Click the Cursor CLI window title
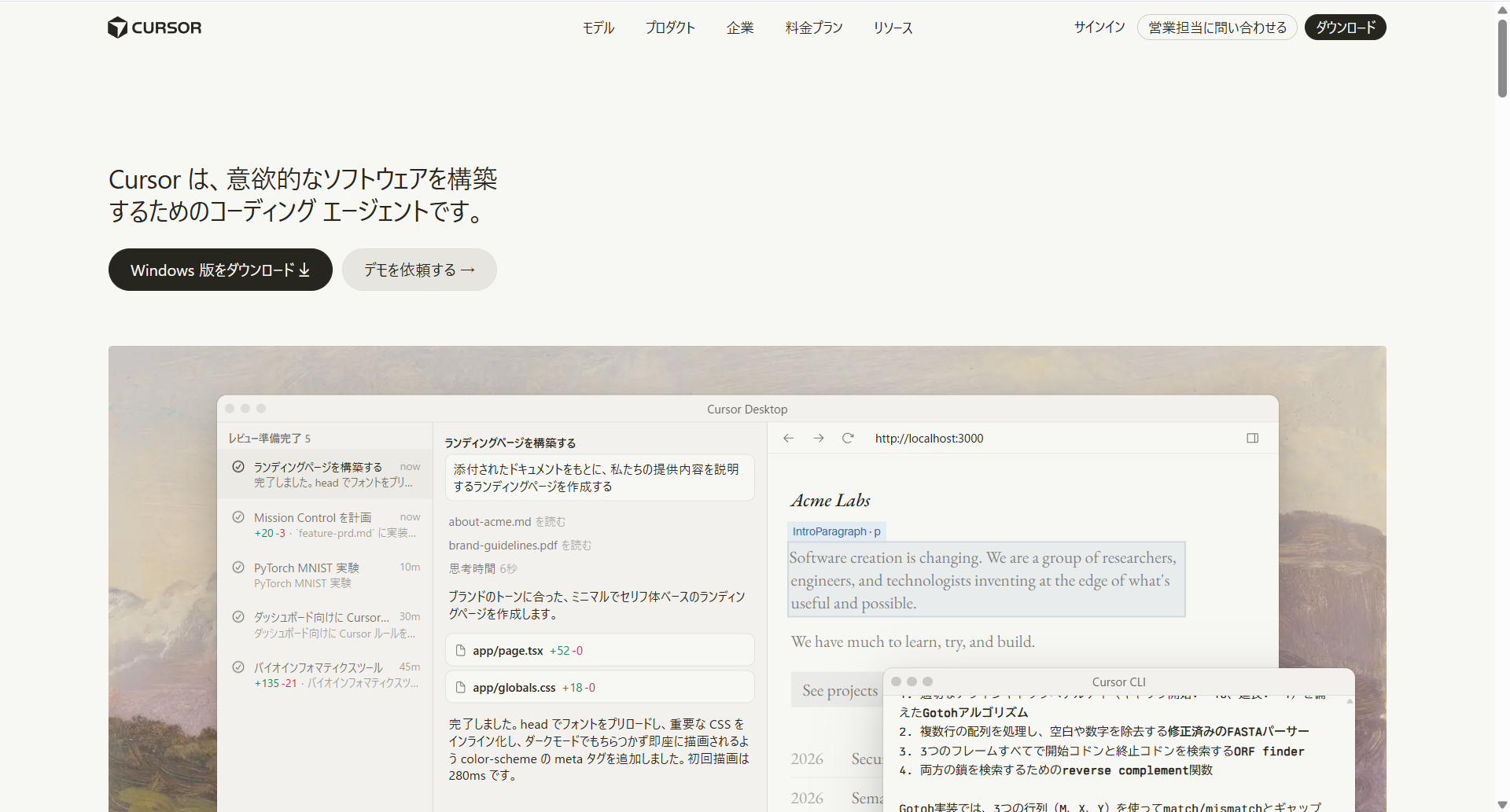 pyautogui.click(x=1118, y=682)
